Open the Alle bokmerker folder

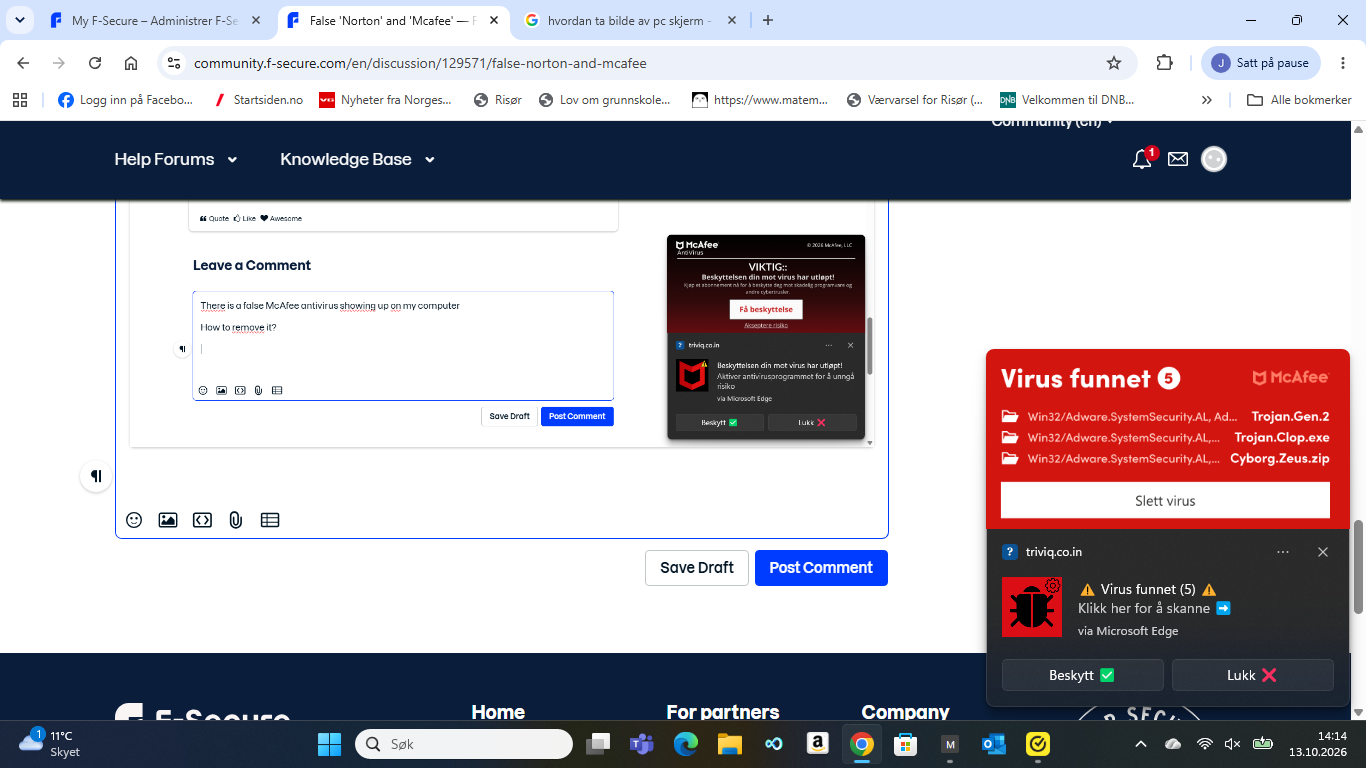pos(1299,100)
